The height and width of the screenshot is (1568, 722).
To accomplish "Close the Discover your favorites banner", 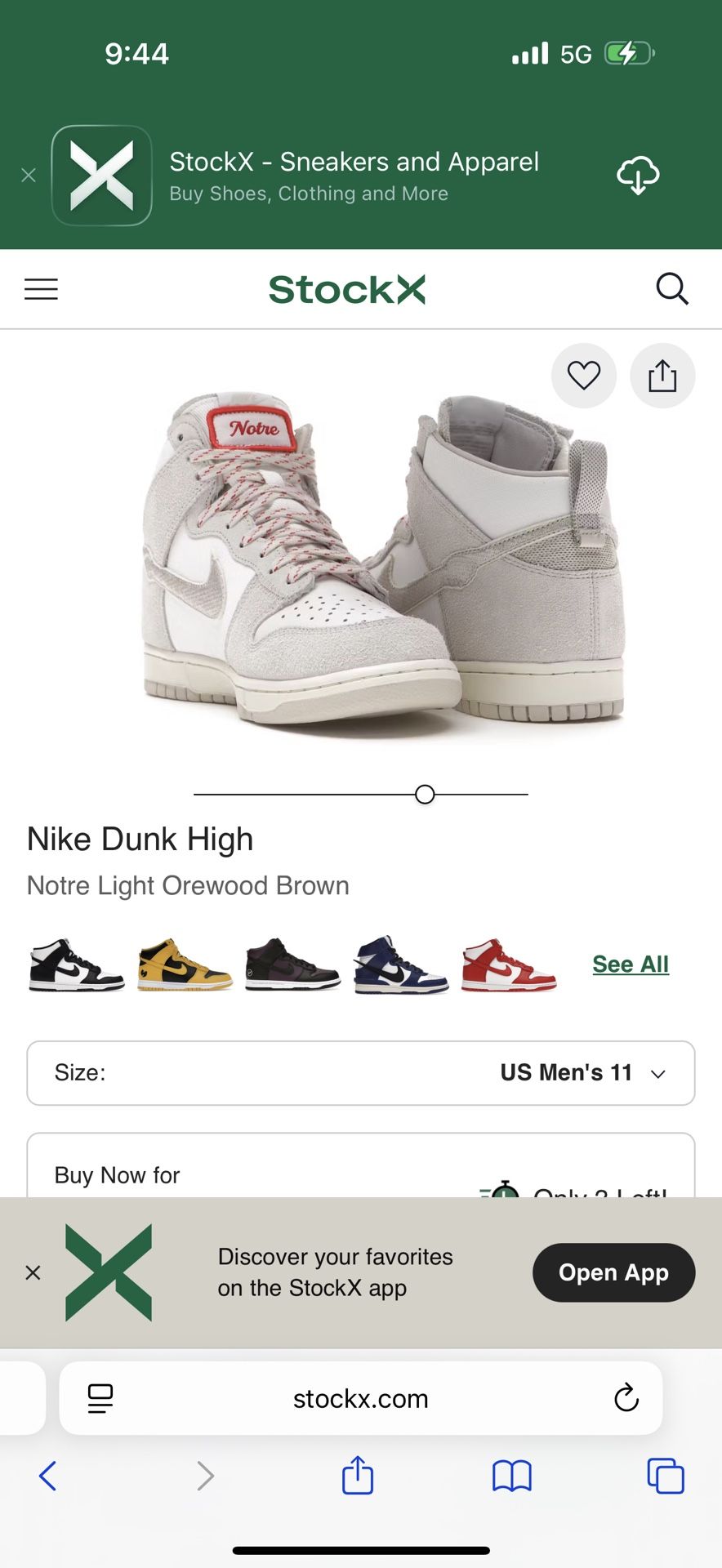I will (33, 1272).
